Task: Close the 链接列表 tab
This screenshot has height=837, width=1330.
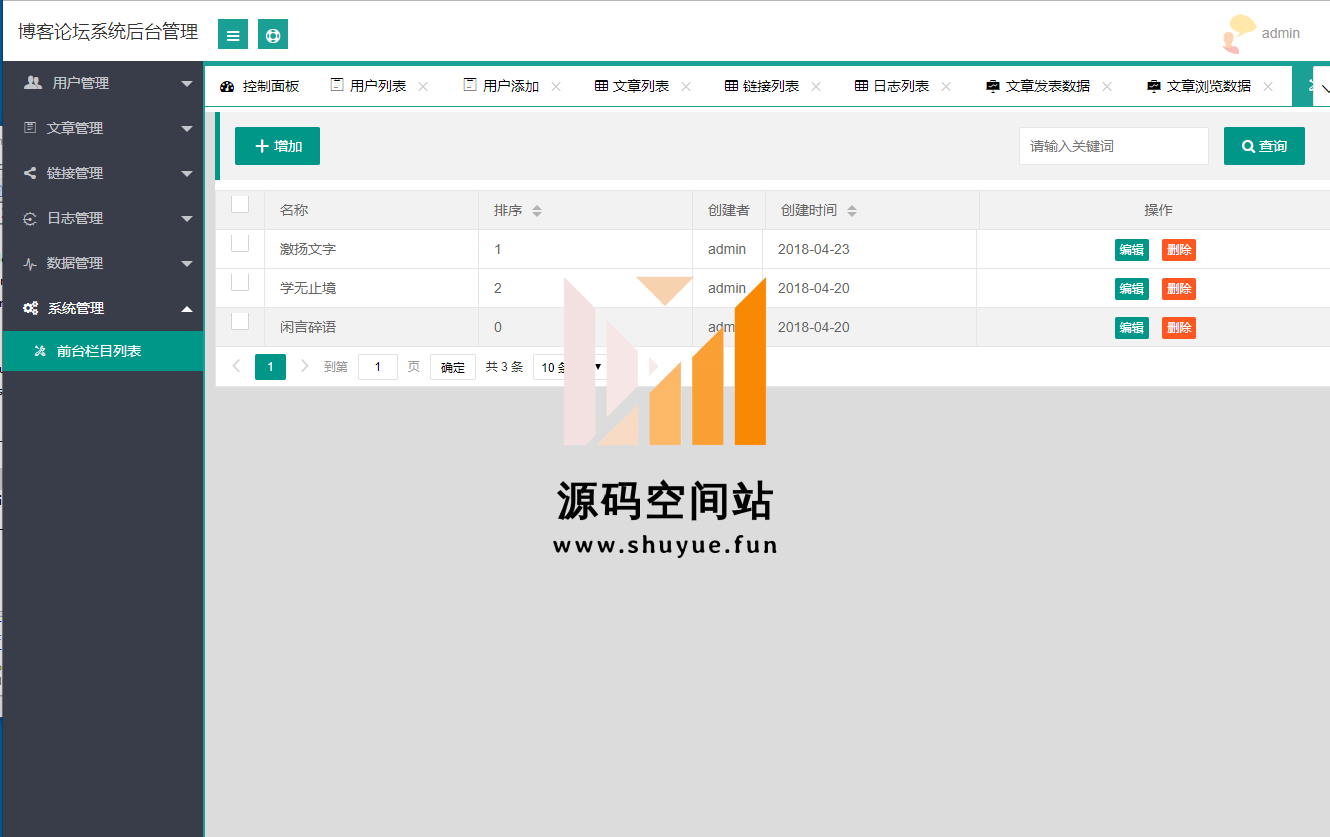Action: click(816, 87)
